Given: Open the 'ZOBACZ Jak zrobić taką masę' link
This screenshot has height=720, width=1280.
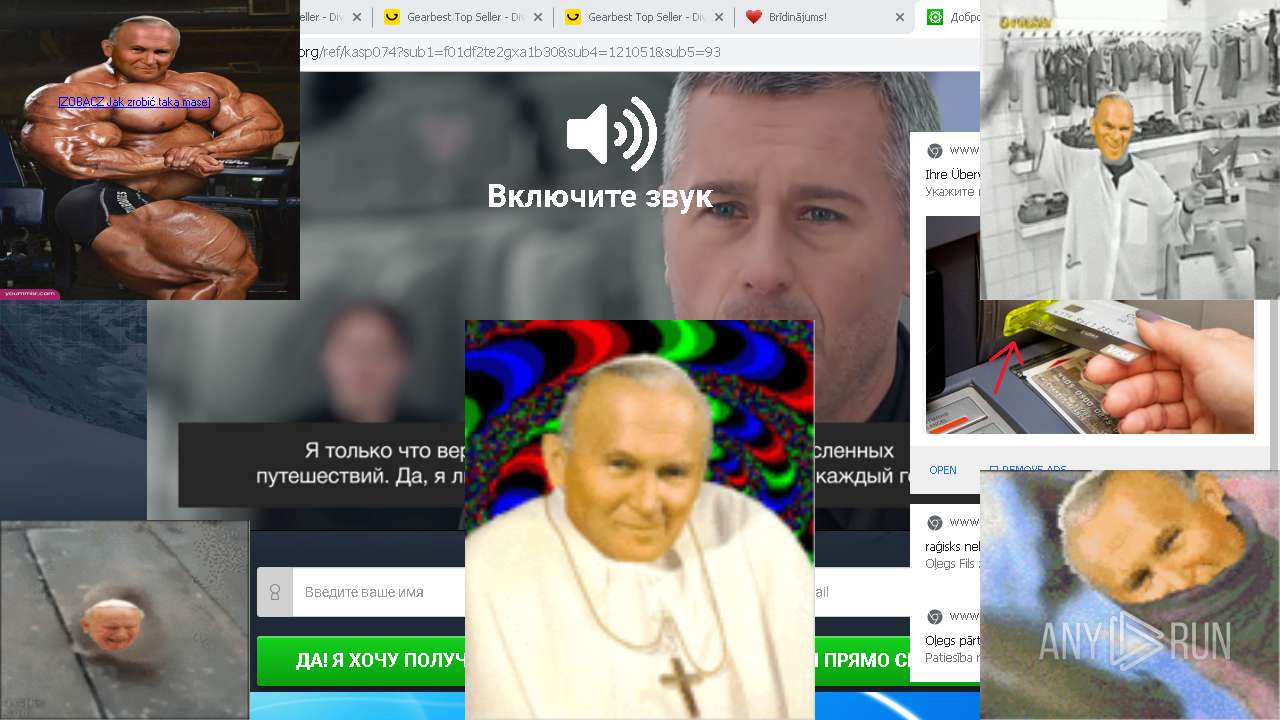Looking at the screenshot, I should coord(134,102).
